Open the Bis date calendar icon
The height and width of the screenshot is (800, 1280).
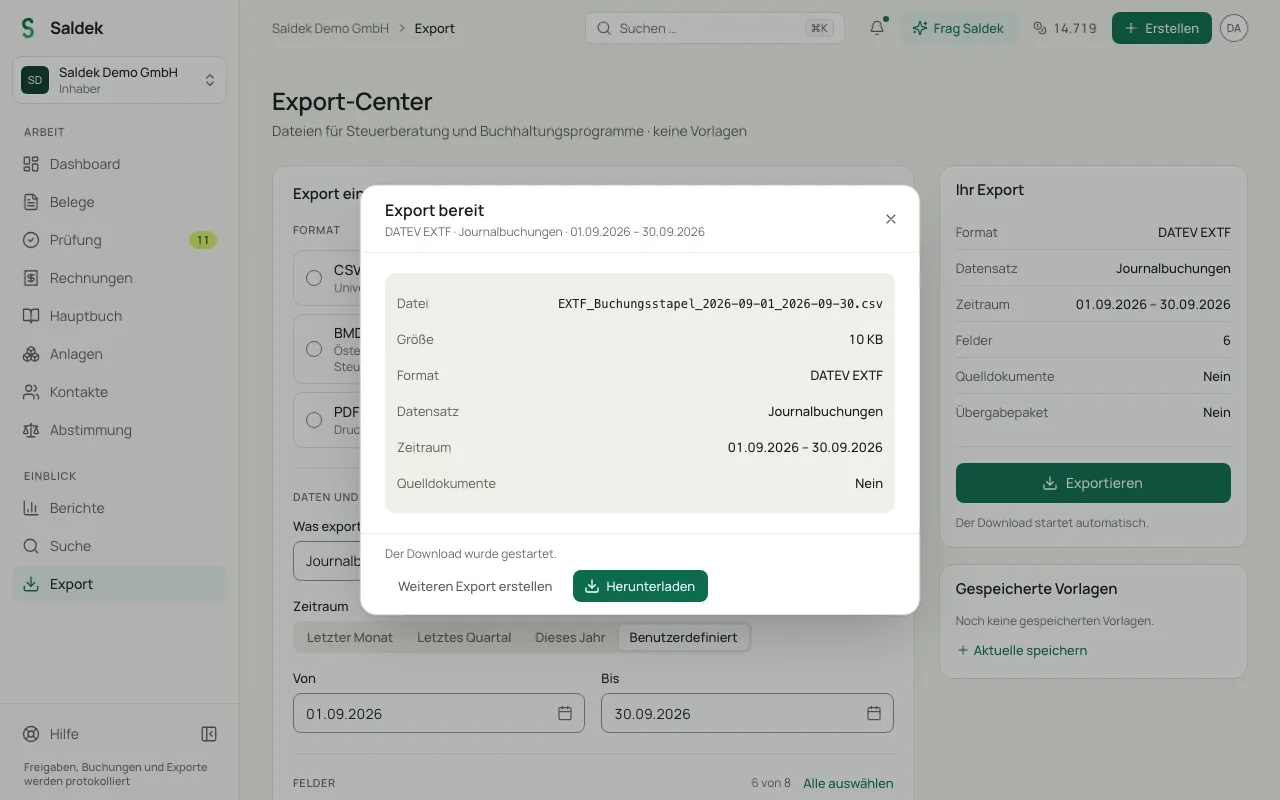pos(874,713)
